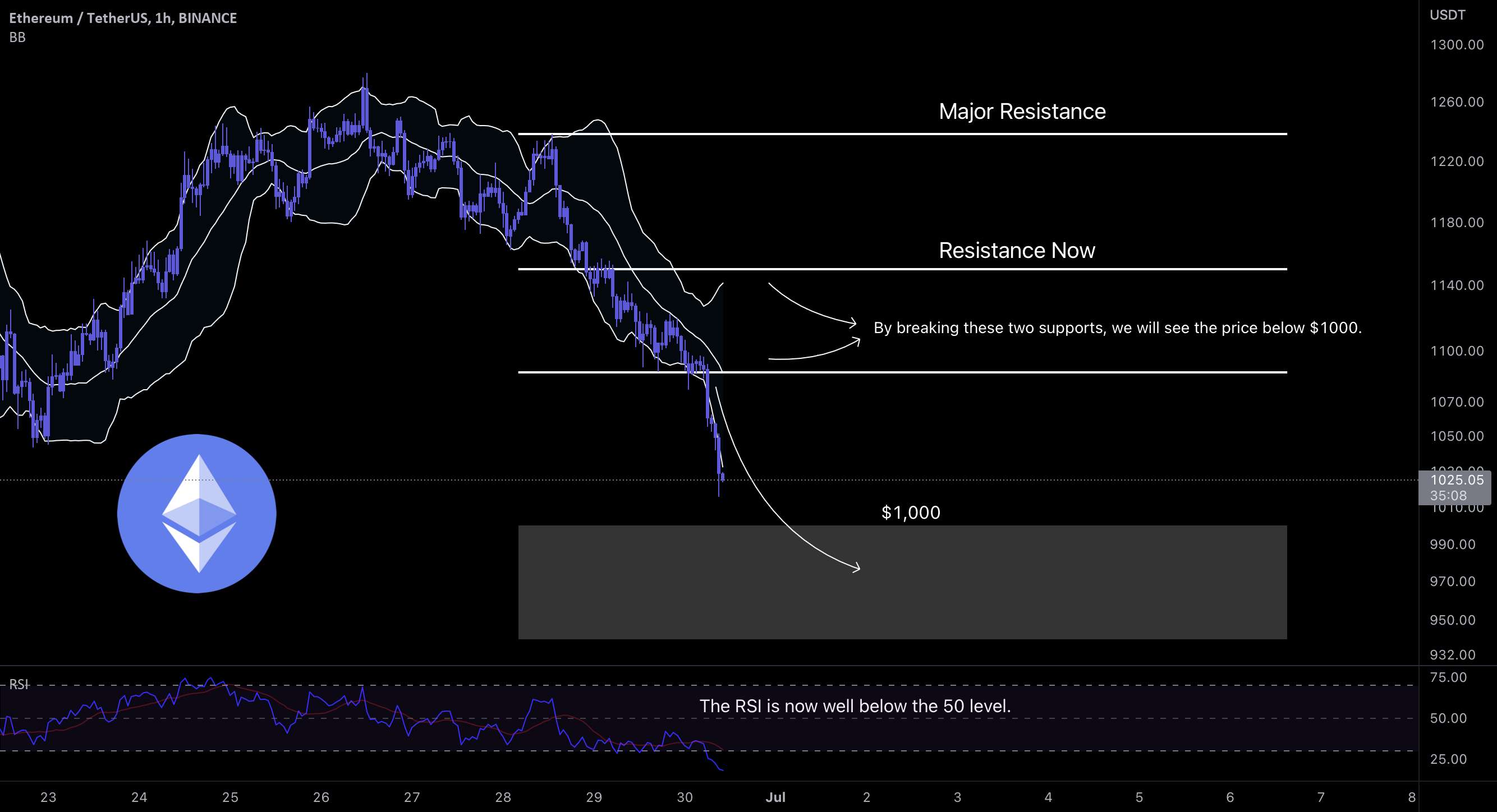Click the 1100.00 price axis value

(1457, 351)
